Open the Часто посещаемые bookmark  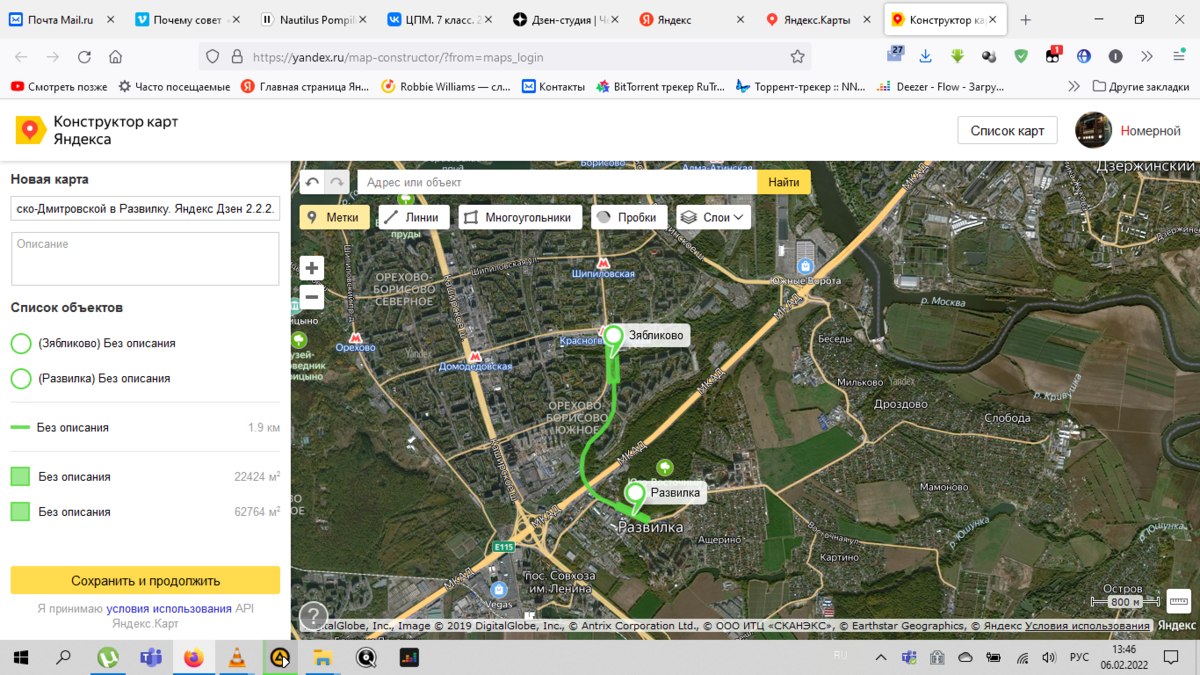click(x=174, y=87)
